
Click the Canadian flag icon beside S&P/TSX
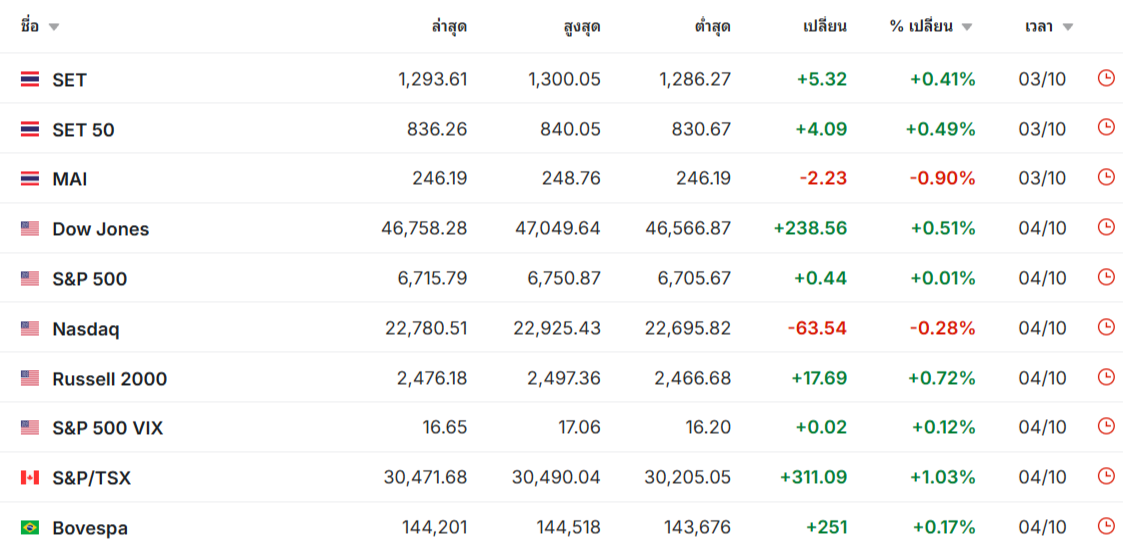point(30,478)
